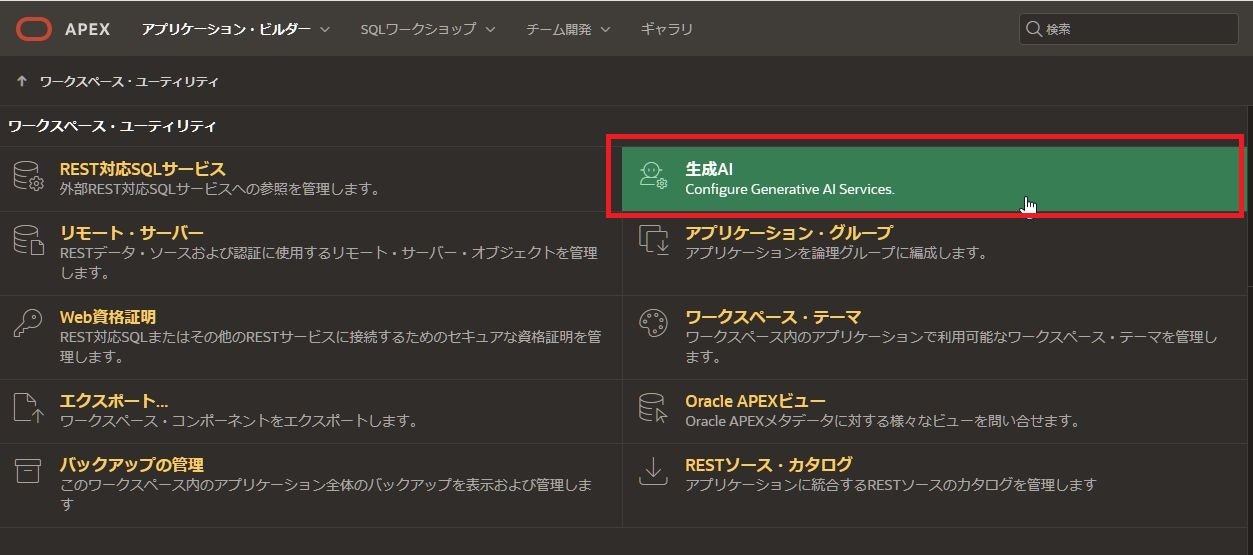Open the バックアップの管理 link
Image resolution: width=1253 pixels, height=555 pixels.
[132, 464]
